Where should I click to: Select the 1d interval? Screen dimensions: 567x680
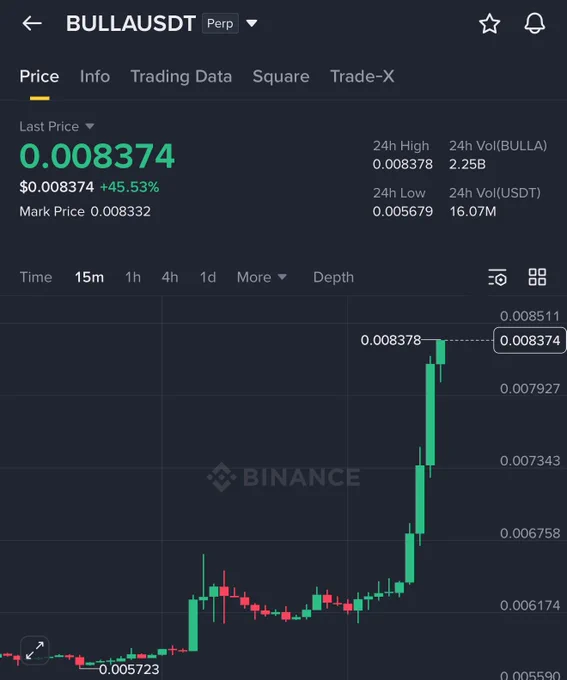pos(208,277)
